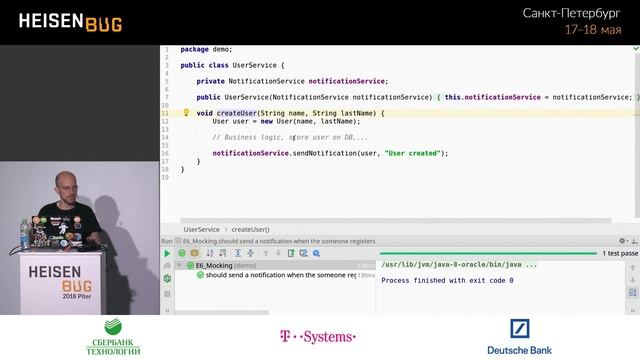Stop the process with the square button
Image resolution: width=640 pixels, height=360 pixels.
(x=167, y=293)
